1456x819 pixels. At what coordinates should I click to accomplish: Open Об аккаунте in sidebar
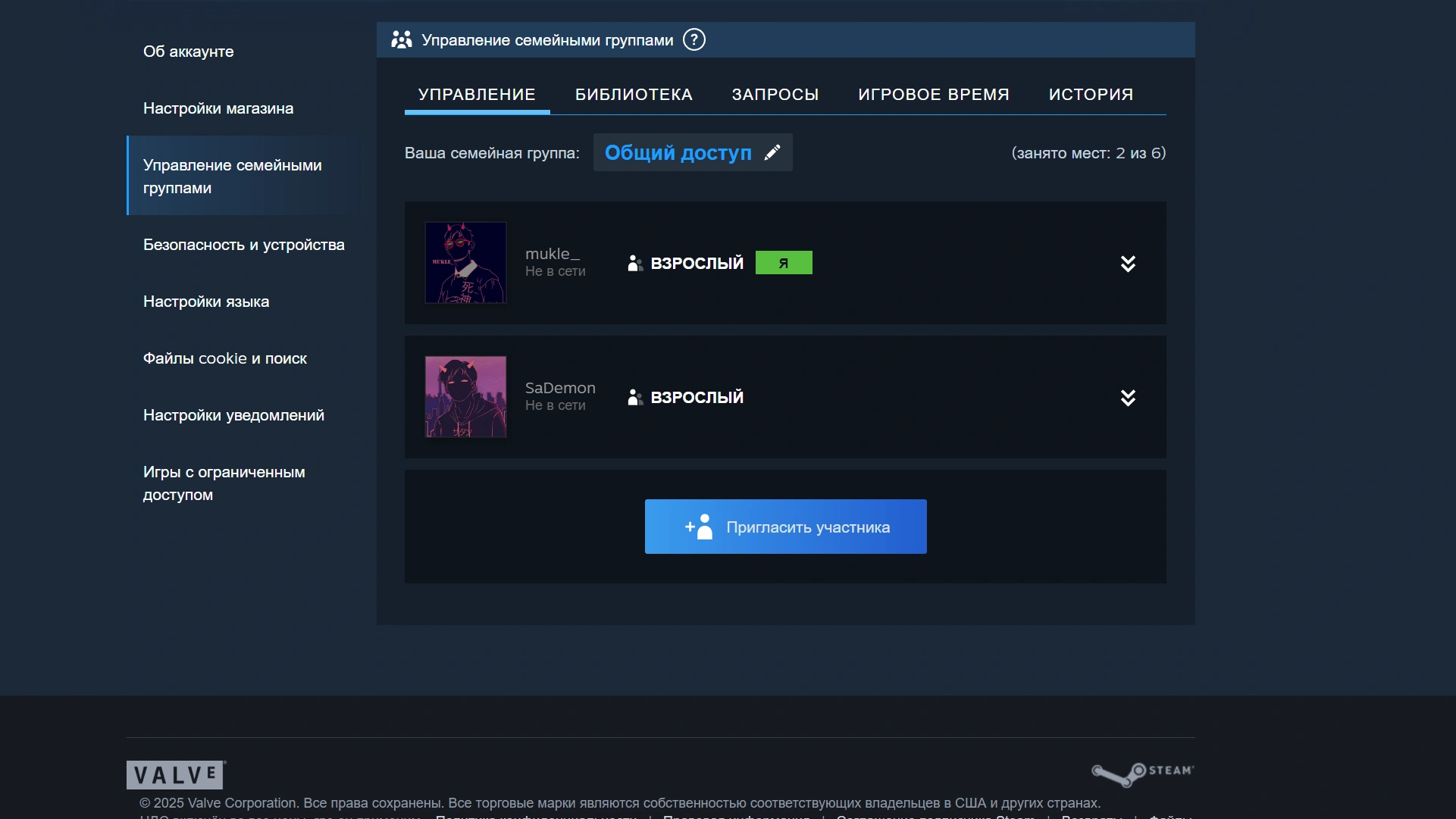click(x=188, y=52)
